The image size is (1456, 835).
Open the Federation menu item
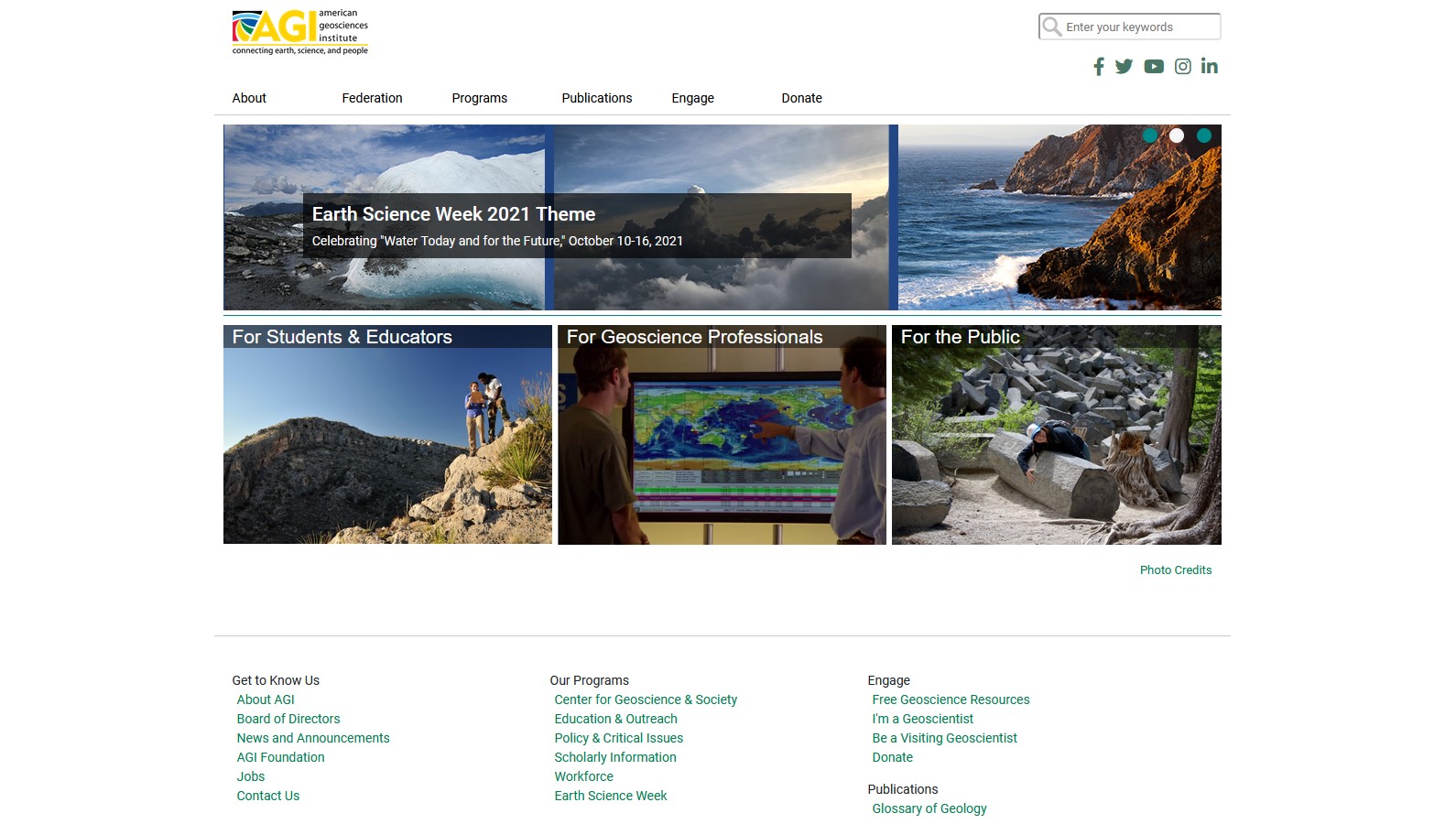pos(372,98)
